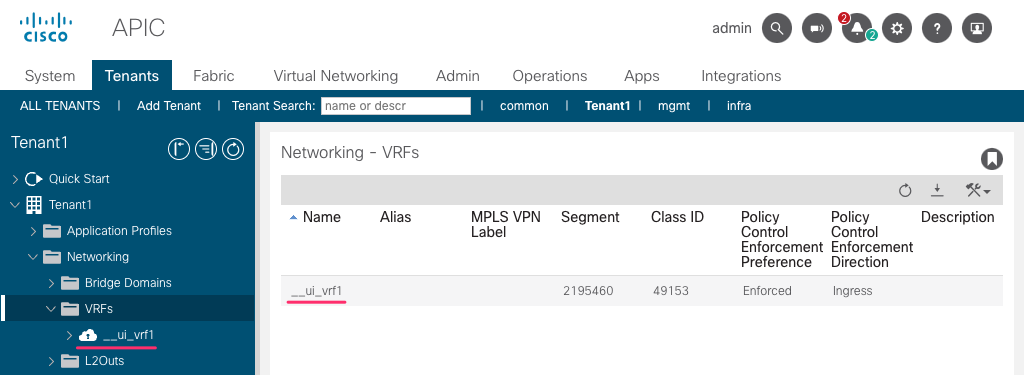Switch to the System tab
The image size is (1024, 375).
(x=50, y=76)
